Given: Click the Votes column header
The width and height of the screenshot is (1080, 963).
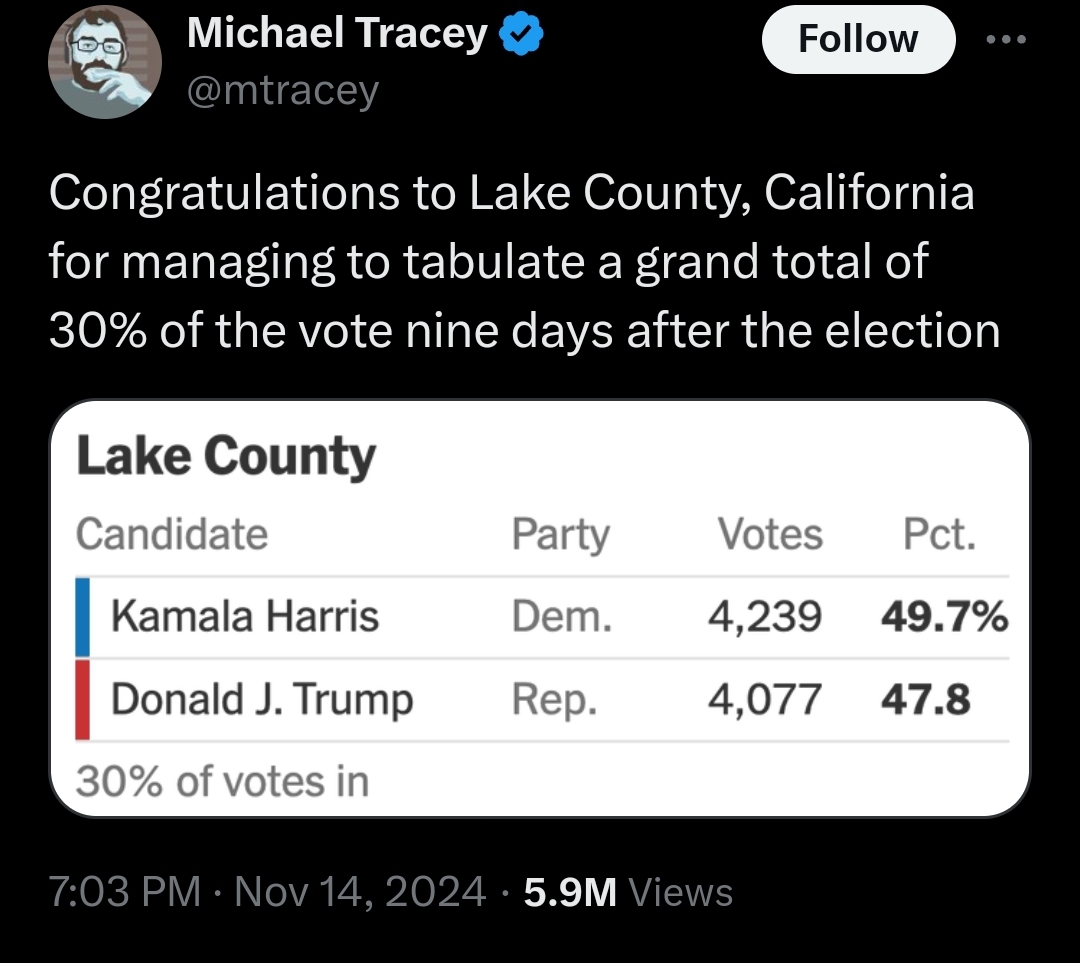Looking at the screenshot, I should coord(770,534).
